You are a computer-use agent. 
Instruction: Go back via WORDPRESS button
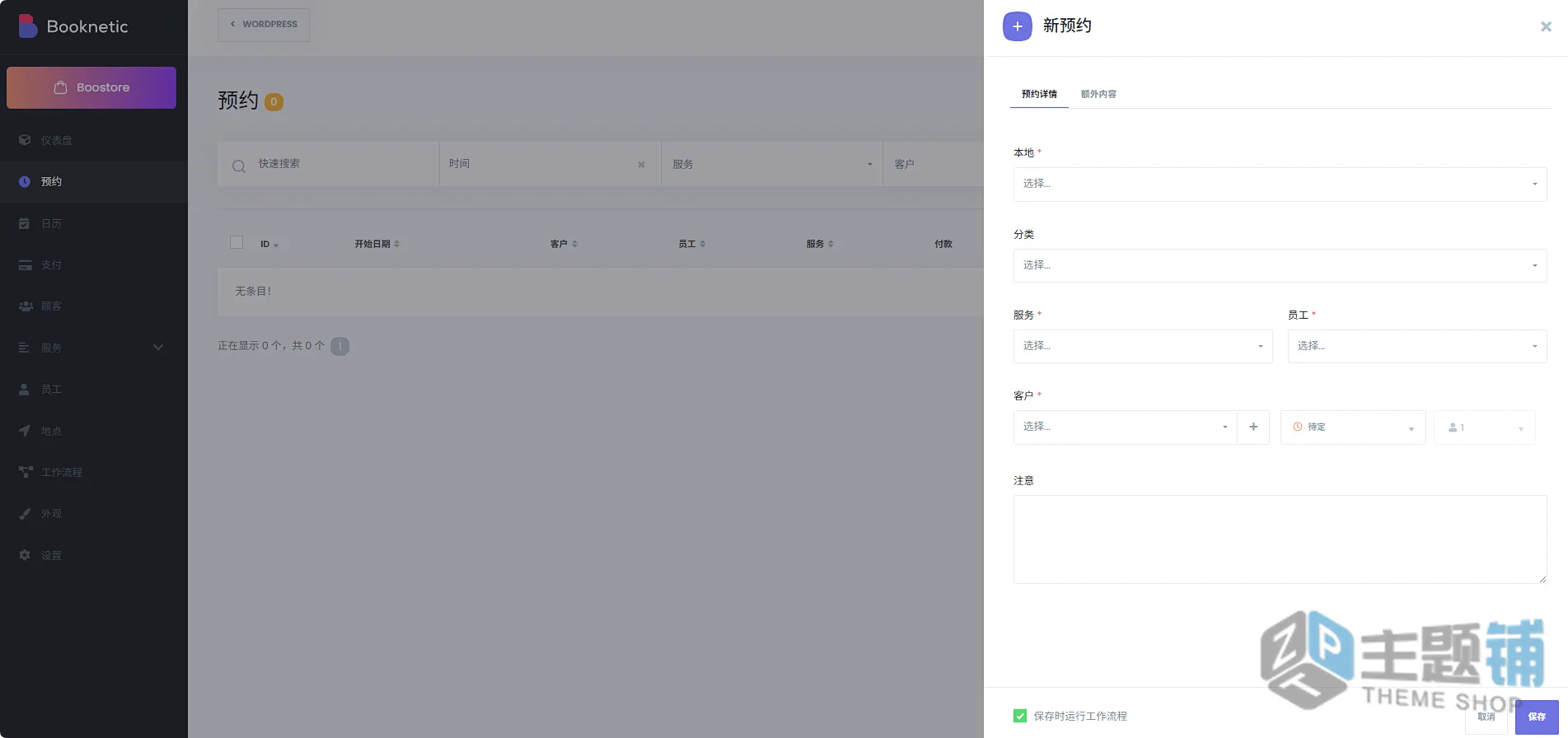264,25
